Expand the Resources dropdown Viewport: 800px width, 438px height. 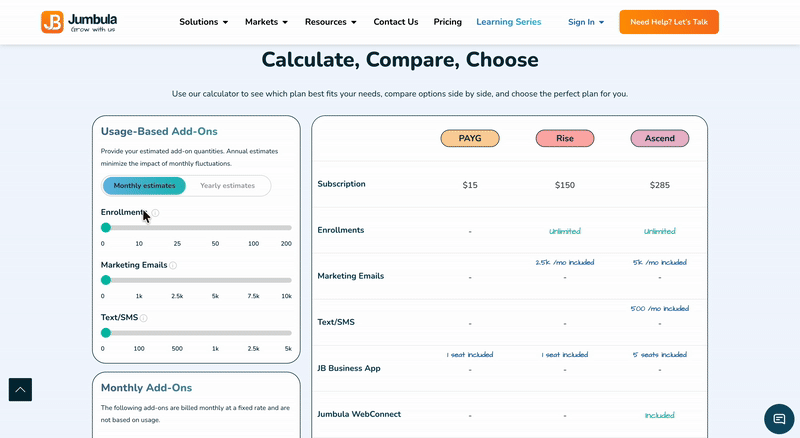point(330,22)
